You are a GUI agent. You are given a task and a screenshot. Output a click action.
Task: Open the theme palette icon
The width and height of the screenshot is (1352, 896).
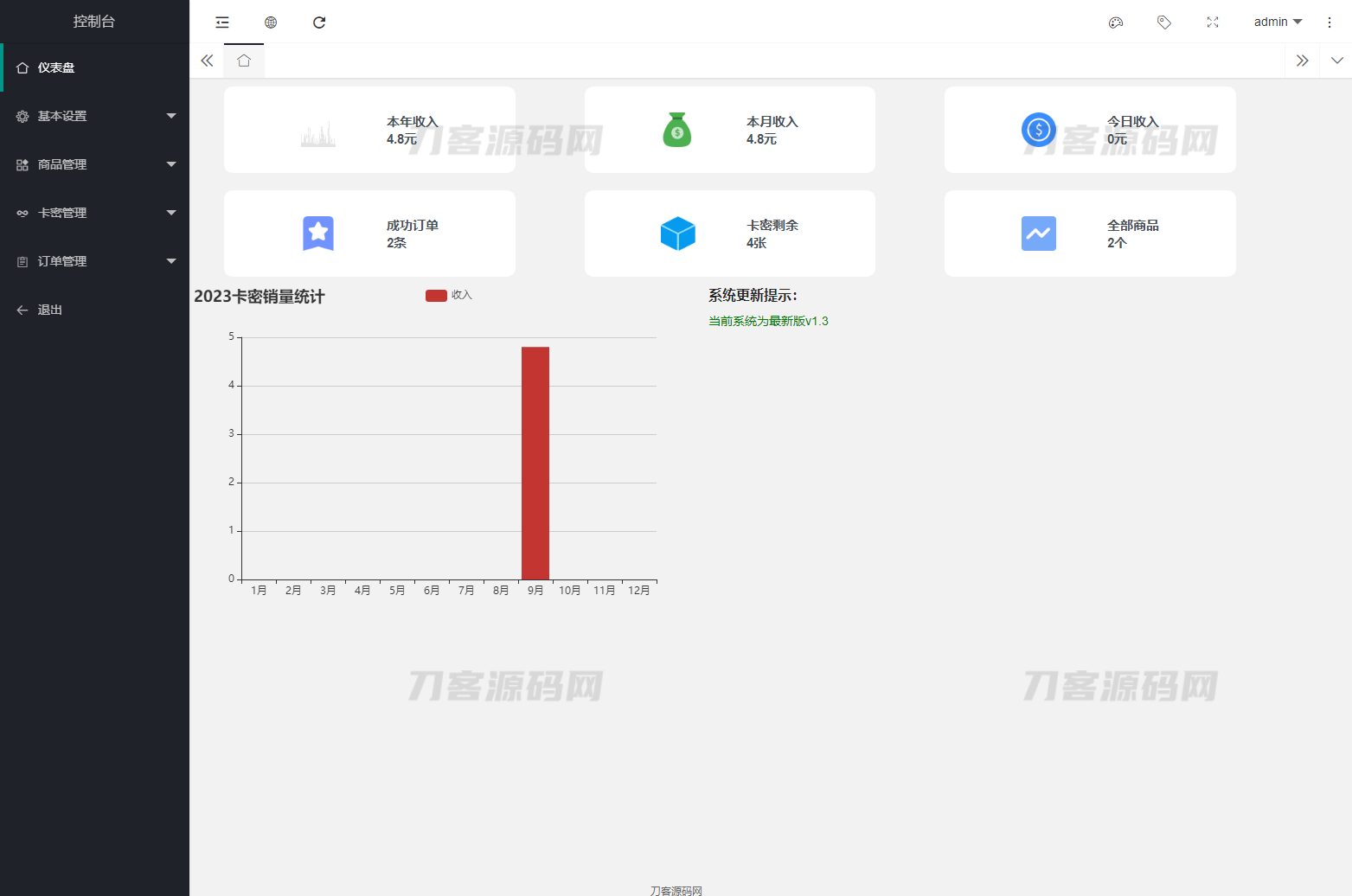[1116, 22]
